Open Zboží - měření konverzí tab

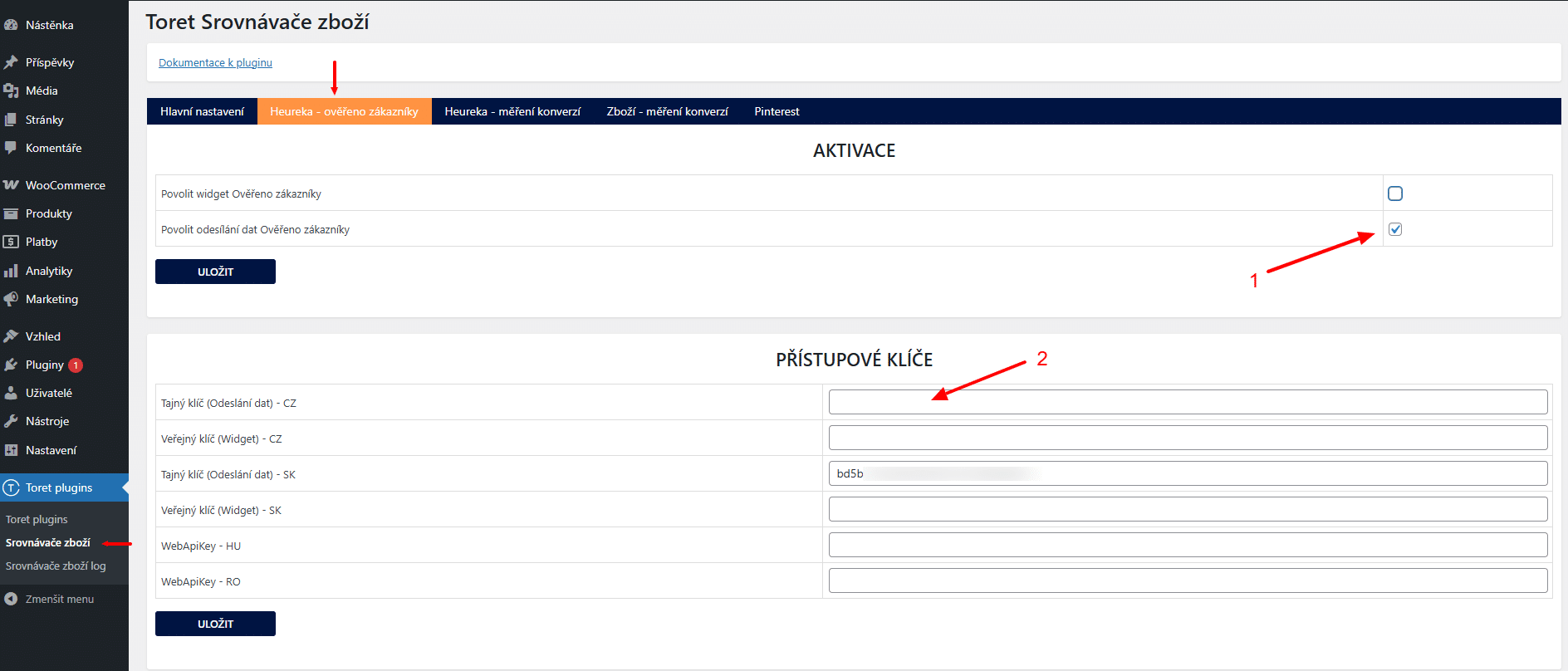pyautogui.click(x=667, y=111)
